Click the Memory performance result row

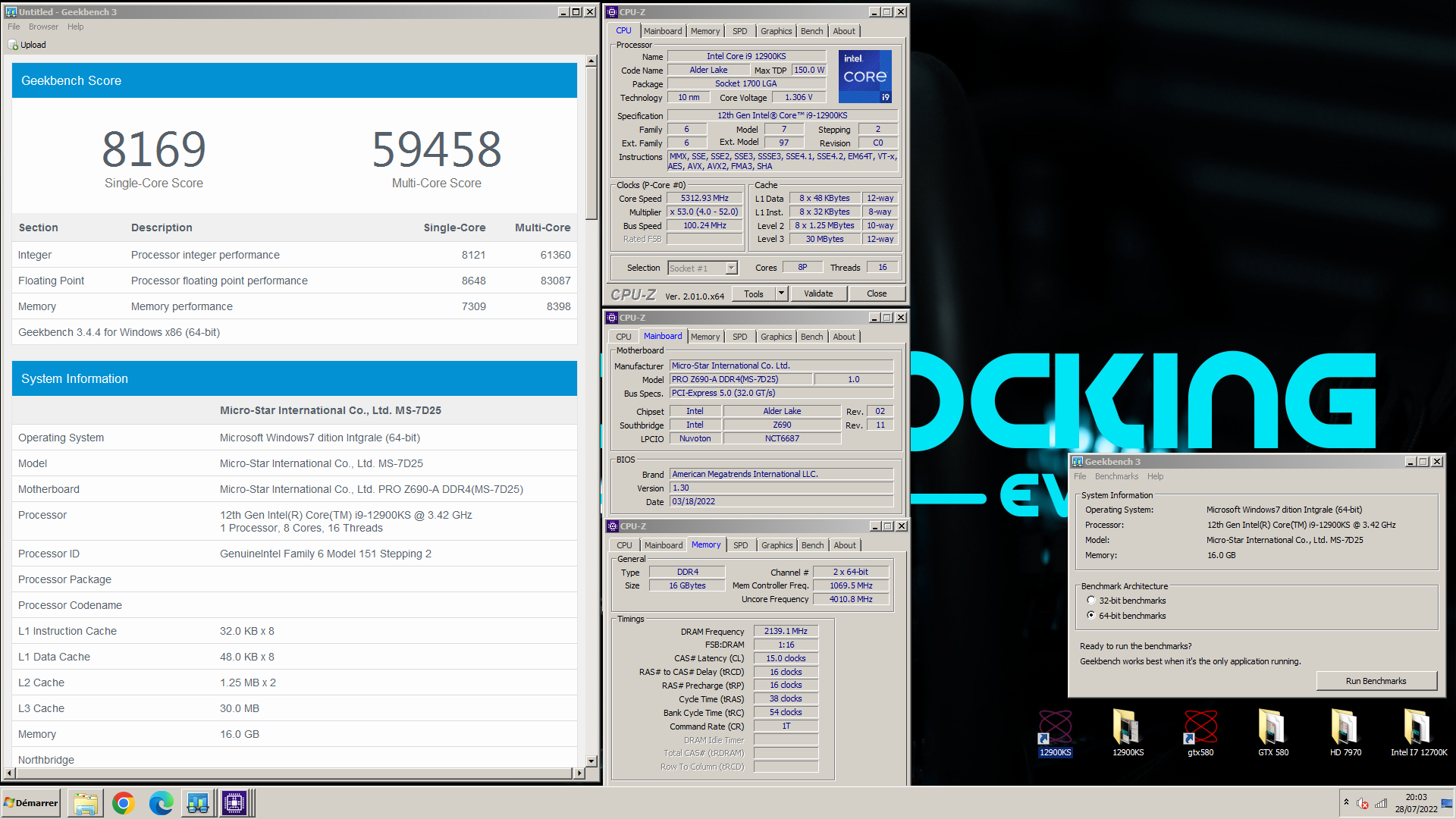pos(294,306)
